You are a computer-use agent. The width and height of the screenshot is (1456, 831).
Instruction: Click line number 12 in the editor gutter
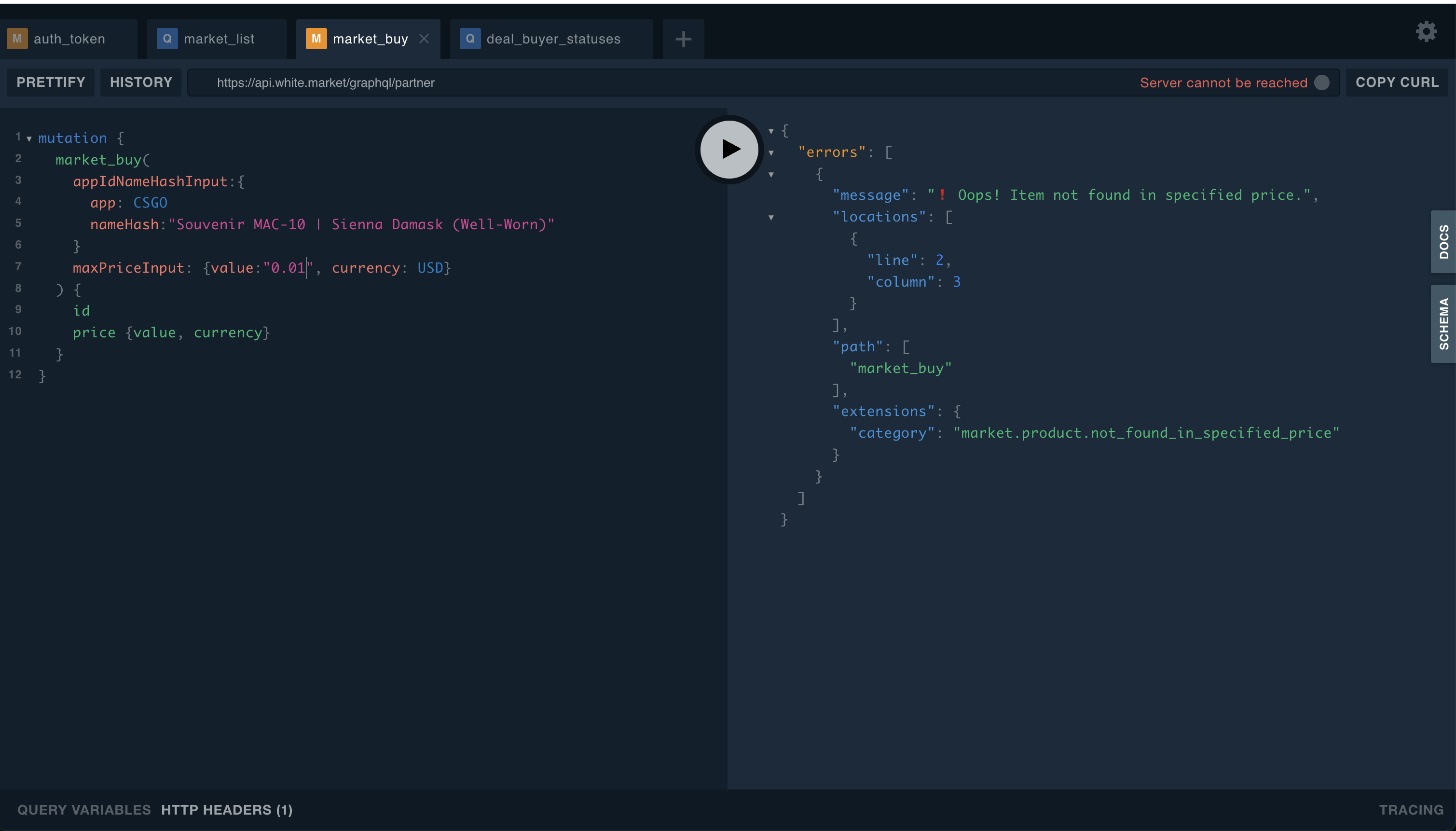point(15,375)
